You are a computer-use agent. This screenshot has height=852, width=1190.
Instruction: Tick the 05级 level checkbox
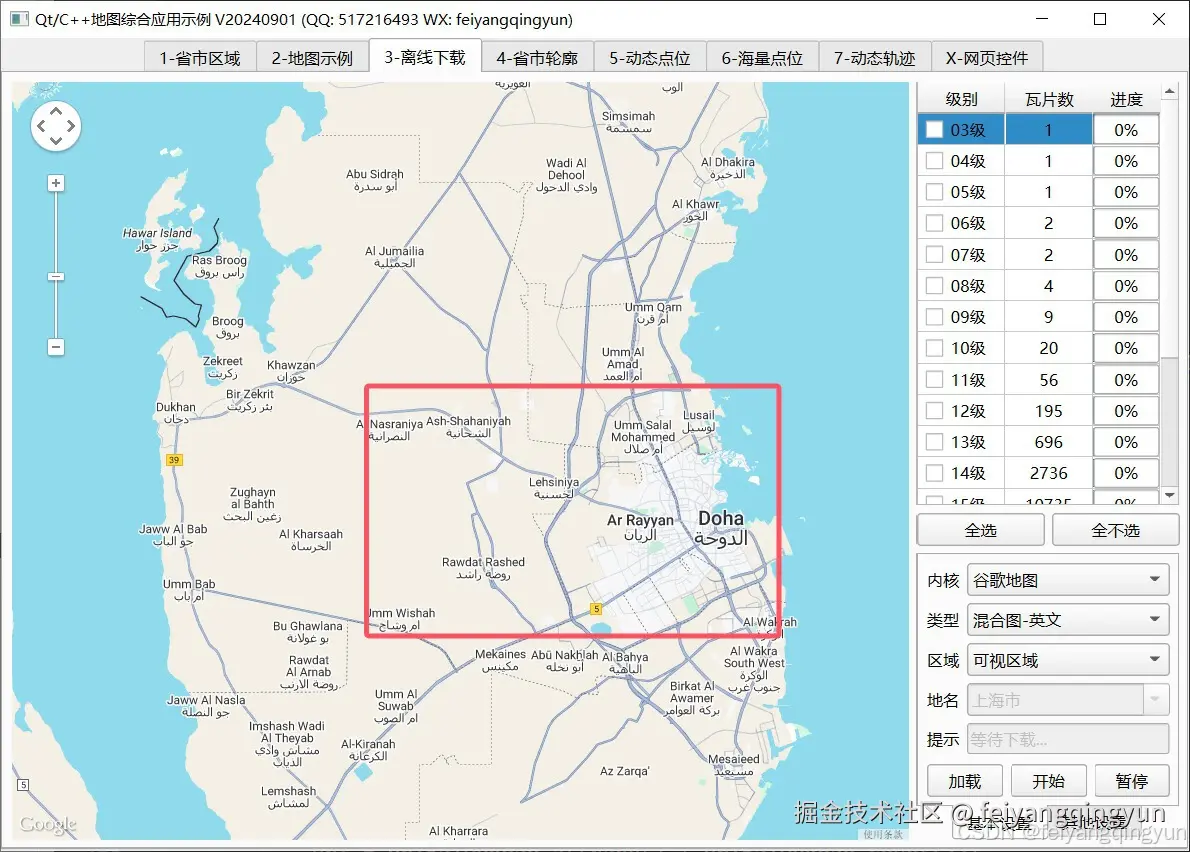934,192
